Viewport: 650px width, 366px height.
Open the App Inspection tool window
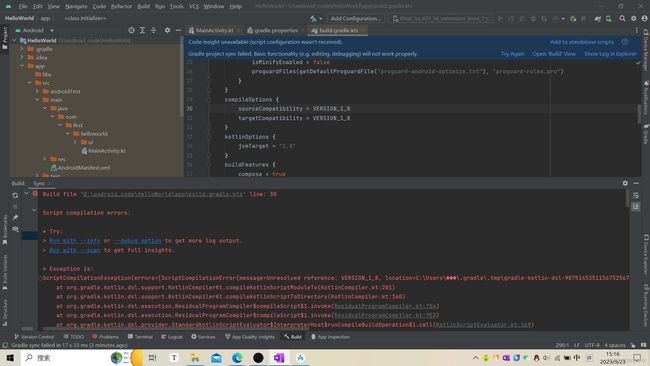tap(330, 337)
